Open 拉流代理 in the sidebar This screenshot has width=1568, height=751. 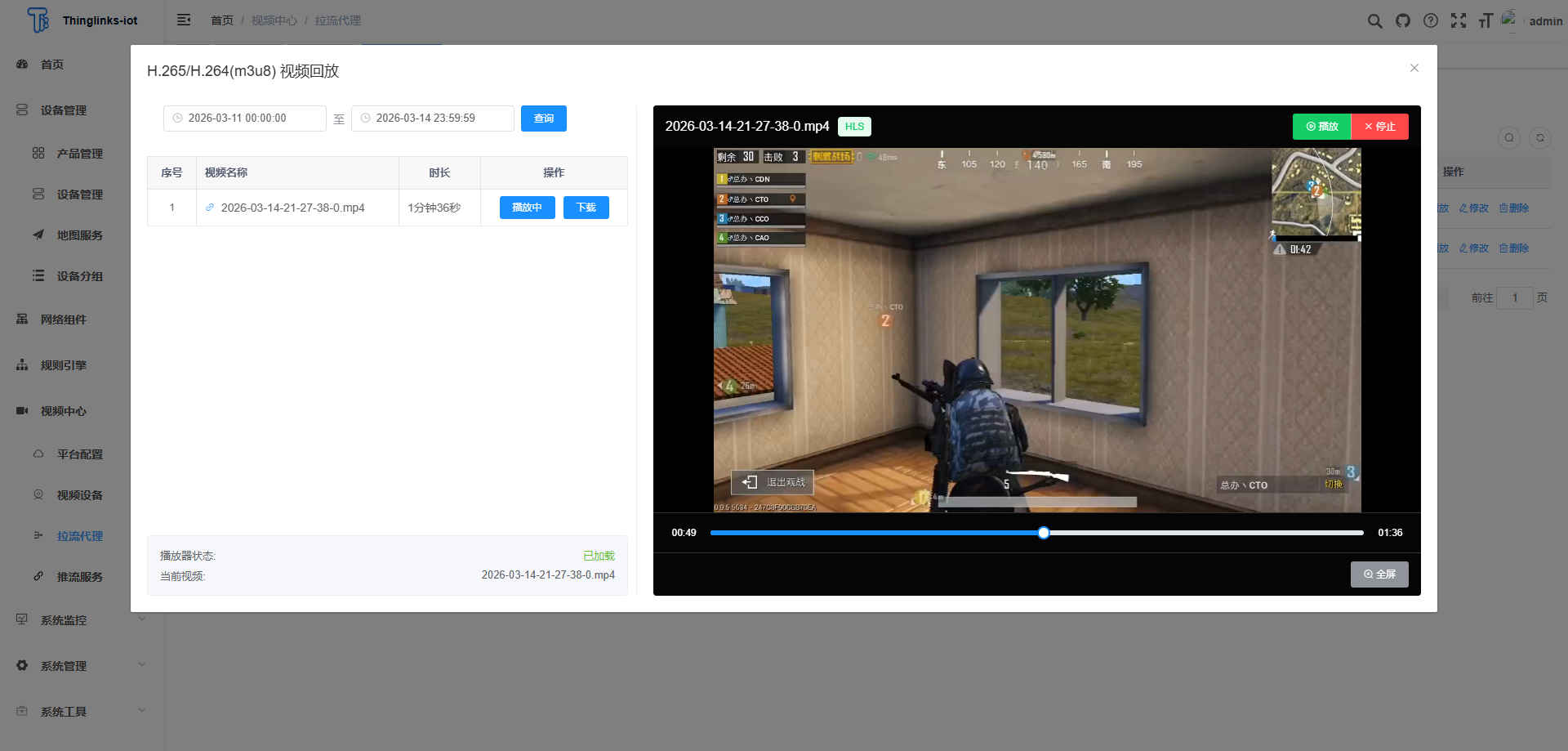coord(79,536)
